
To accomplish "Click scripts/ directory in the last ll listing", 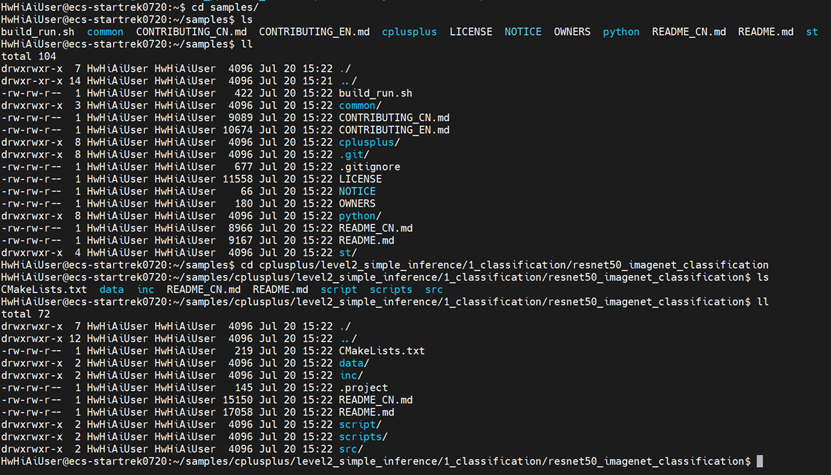I will pos(363,436).
